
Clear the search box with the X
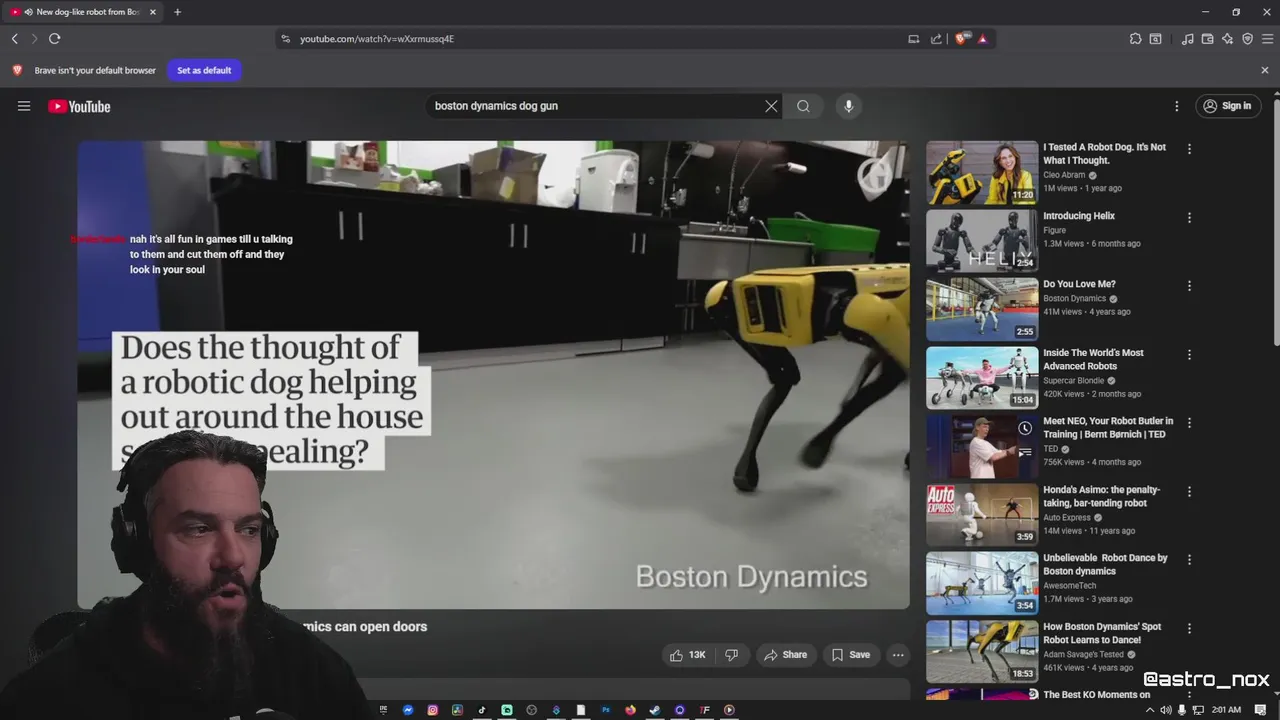point(771,106)
